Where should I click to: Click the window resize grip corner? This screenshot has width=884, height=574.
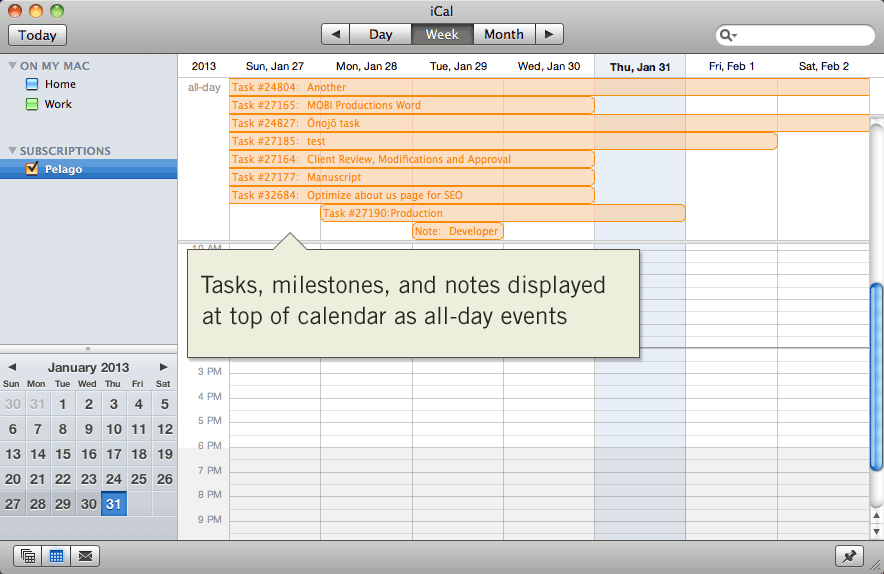coord(876,566)
